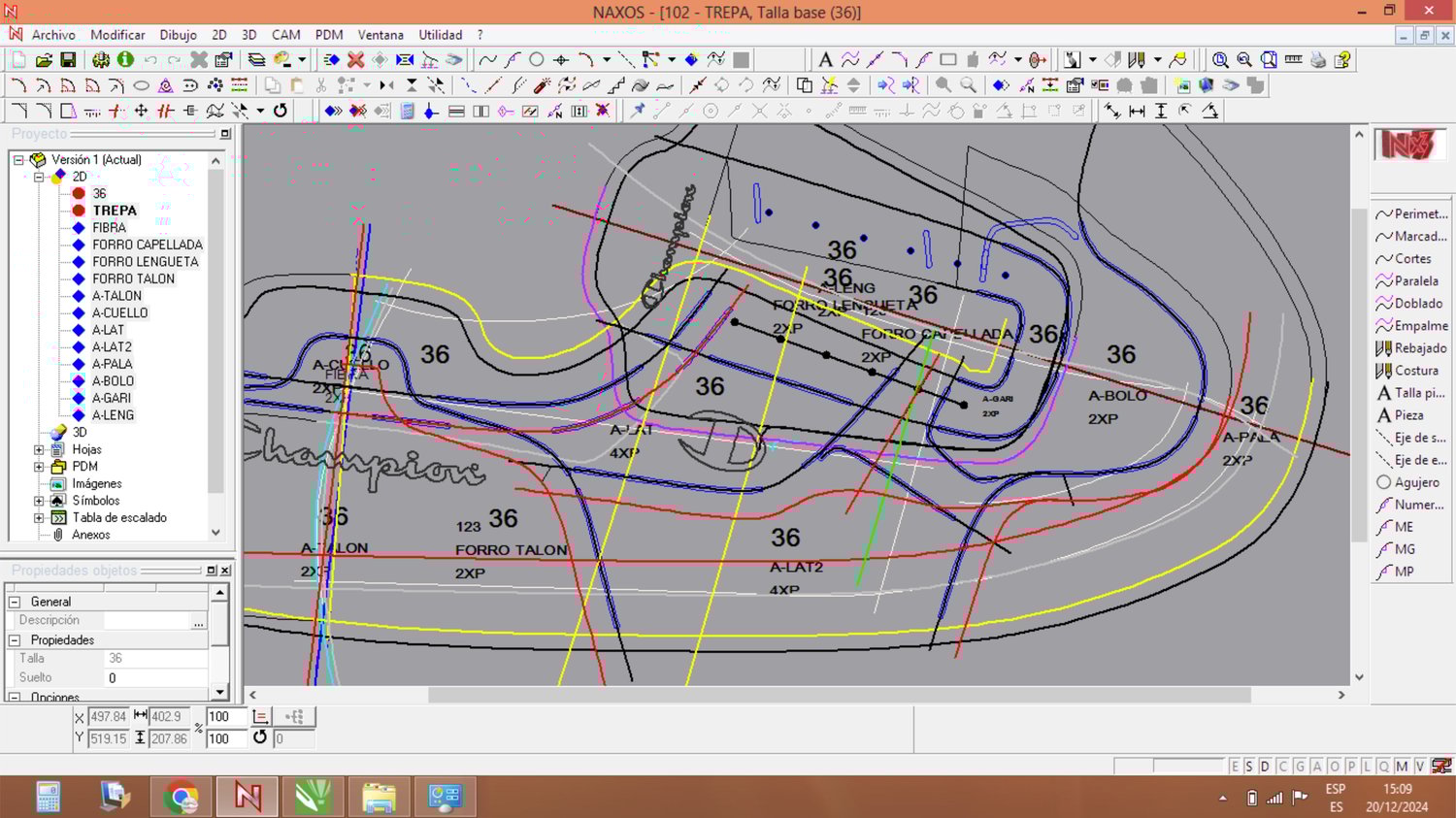
Task: Click the vertical distance measure icon
Action: pyautogui.click(x=1161, y=111)
